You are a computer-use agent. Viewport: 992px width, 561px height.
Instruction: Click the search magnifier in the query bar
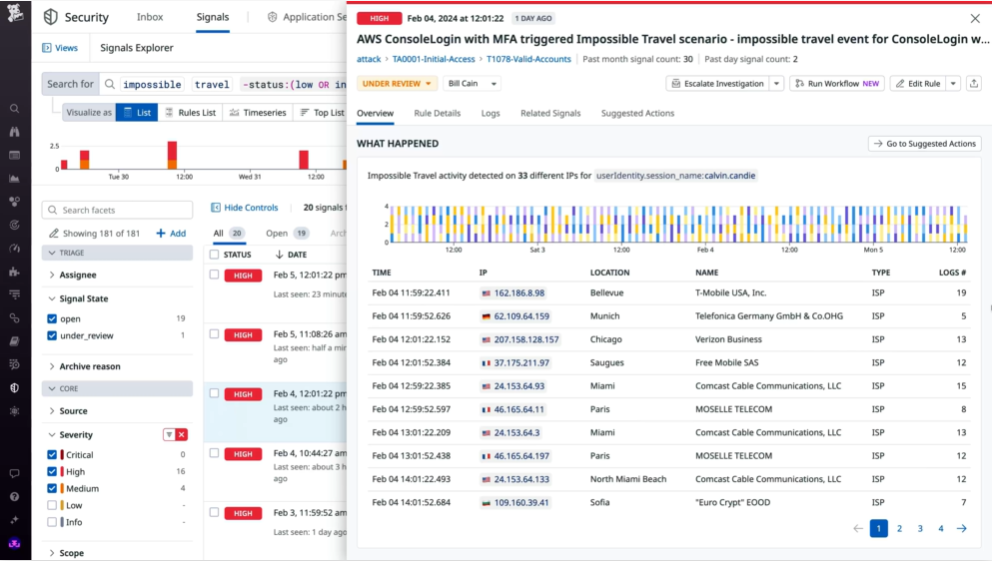pyautogui.click(x=109, y=84)
